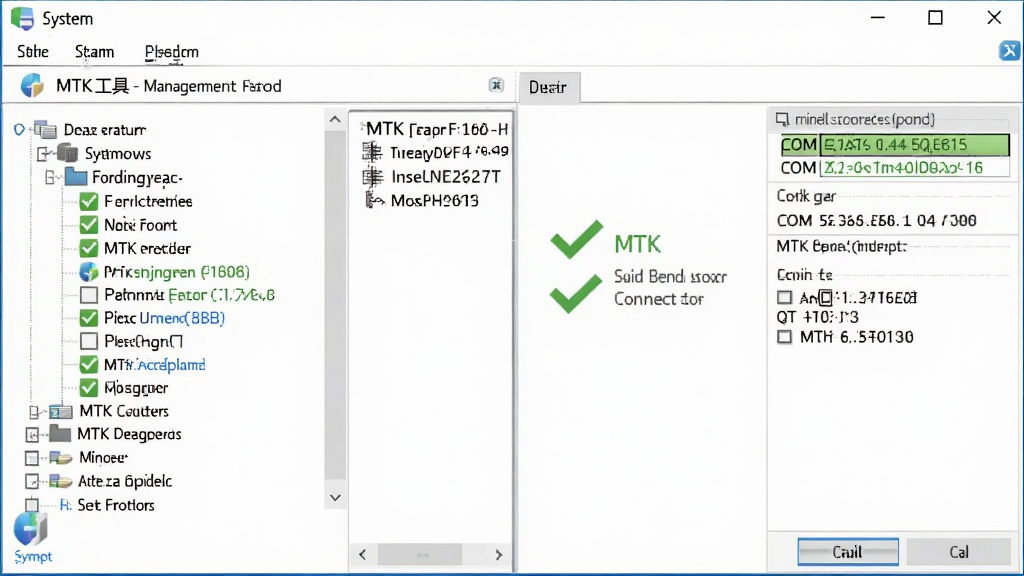1024x576 pixels.
Task: Click the blue X icon beside menu bar
Action: coord(1010,50)
